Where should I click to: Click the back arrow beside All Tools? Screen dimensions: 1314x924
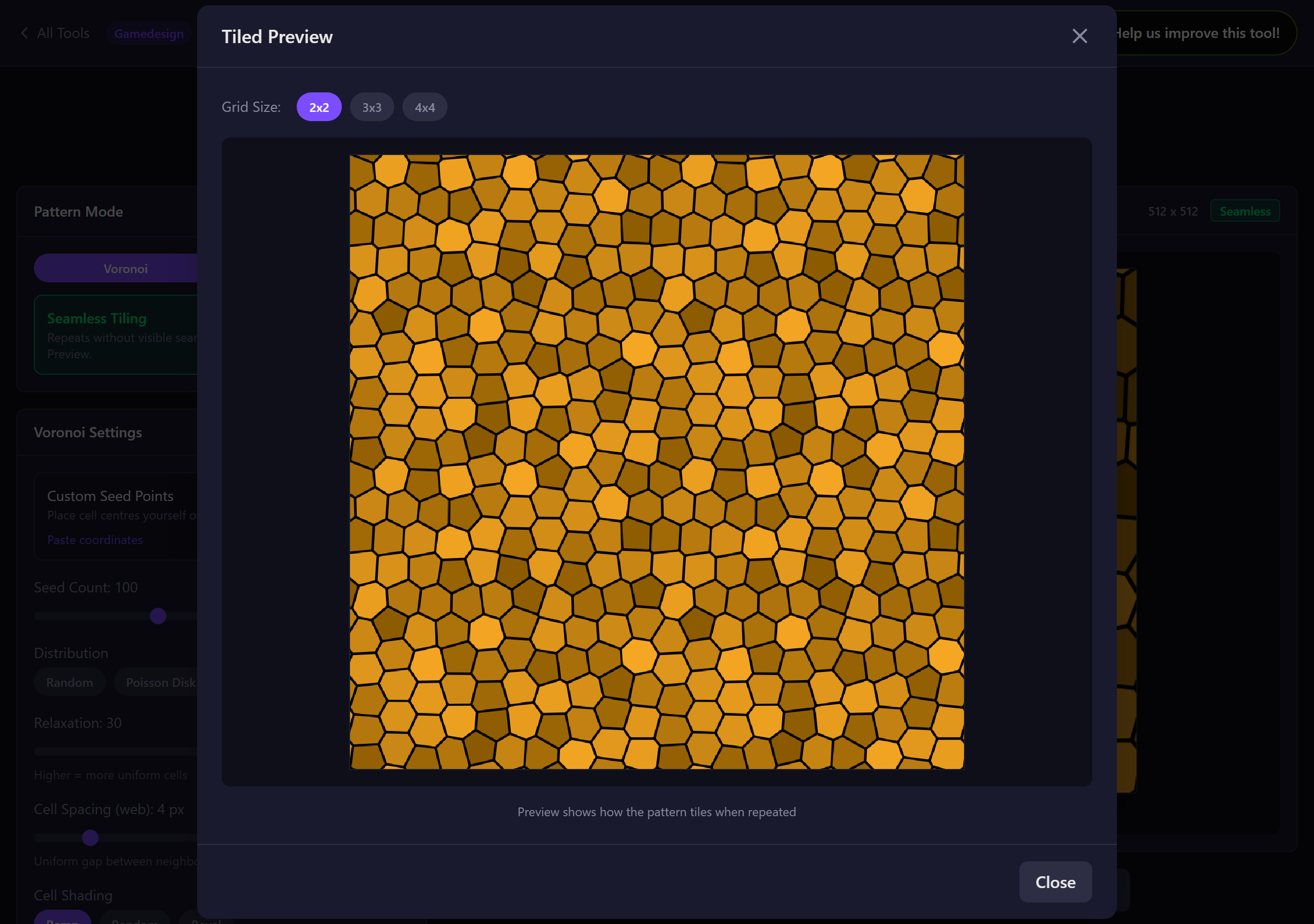click(24, 33)
